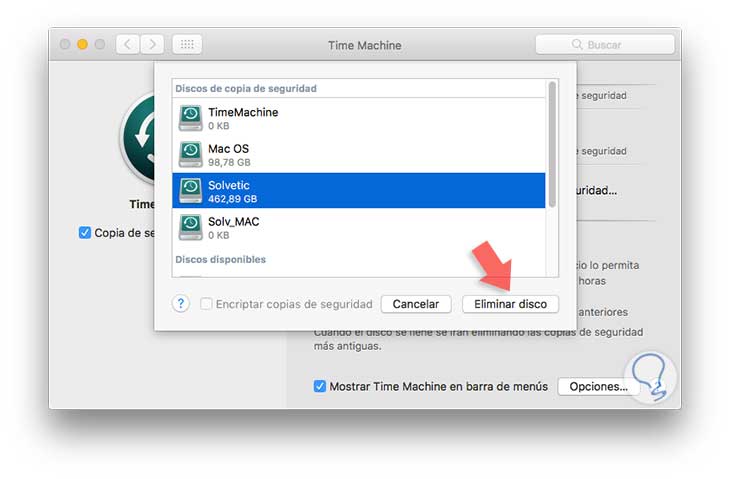The image size is (730, 479).
Task: Show all preferences grid button
Action: pyautogui.click(x=187, y=45)
